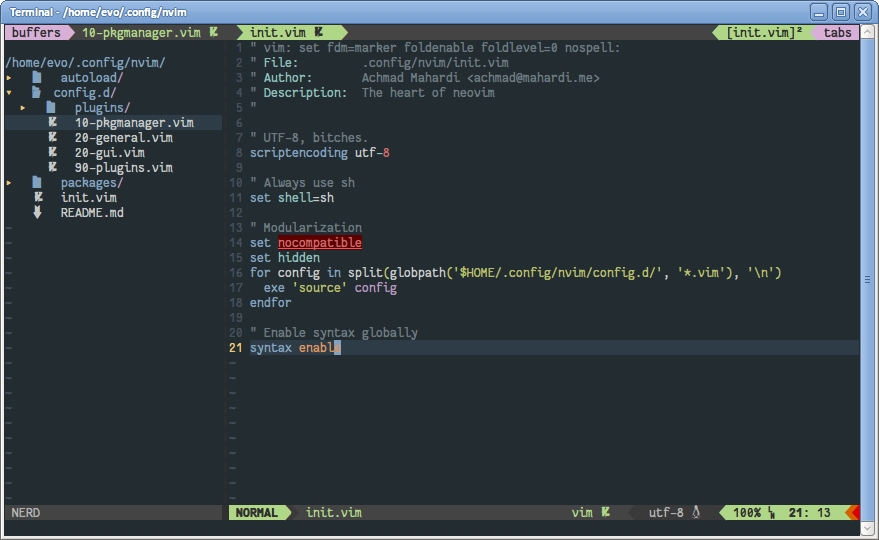The image size is (879, 540).
Task: Click the vim icon beside 20-gui.vim
Action: 53,153
